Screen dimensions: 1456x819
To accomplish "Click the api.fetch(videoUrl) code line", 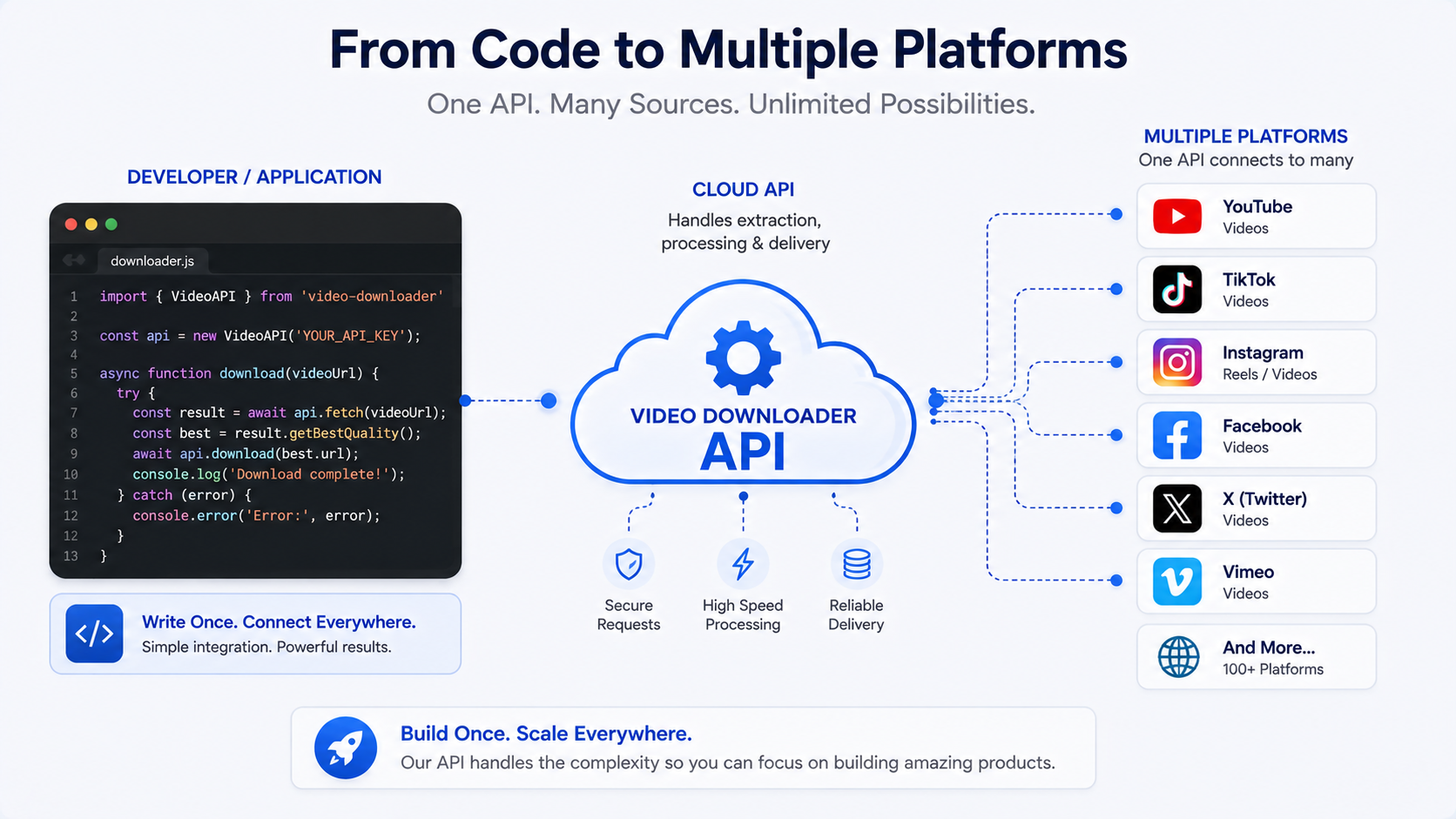I will point(289,413).
